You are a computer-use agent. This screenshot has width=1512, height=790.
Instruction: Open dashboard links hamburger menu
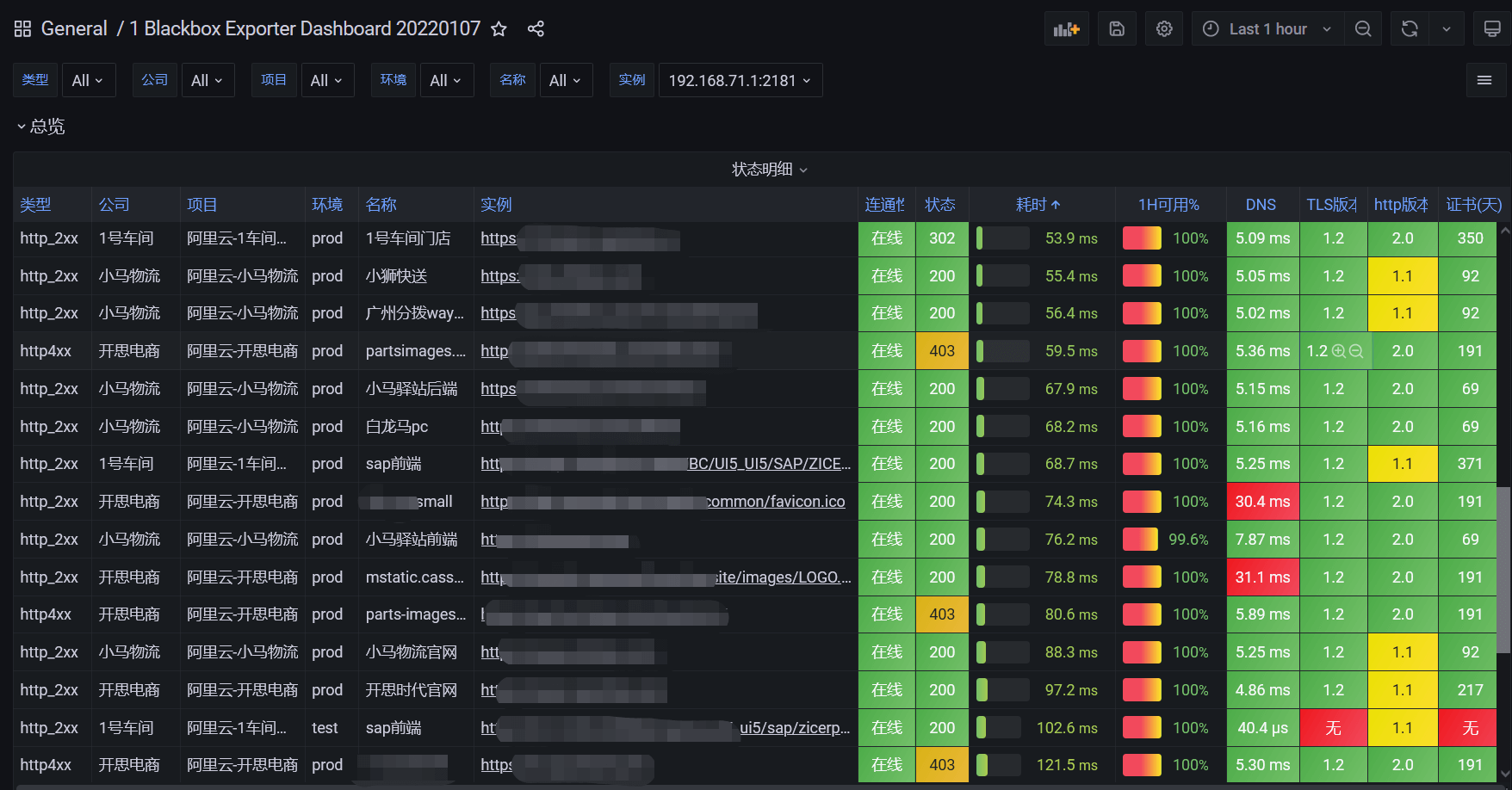coord(1484,80)
